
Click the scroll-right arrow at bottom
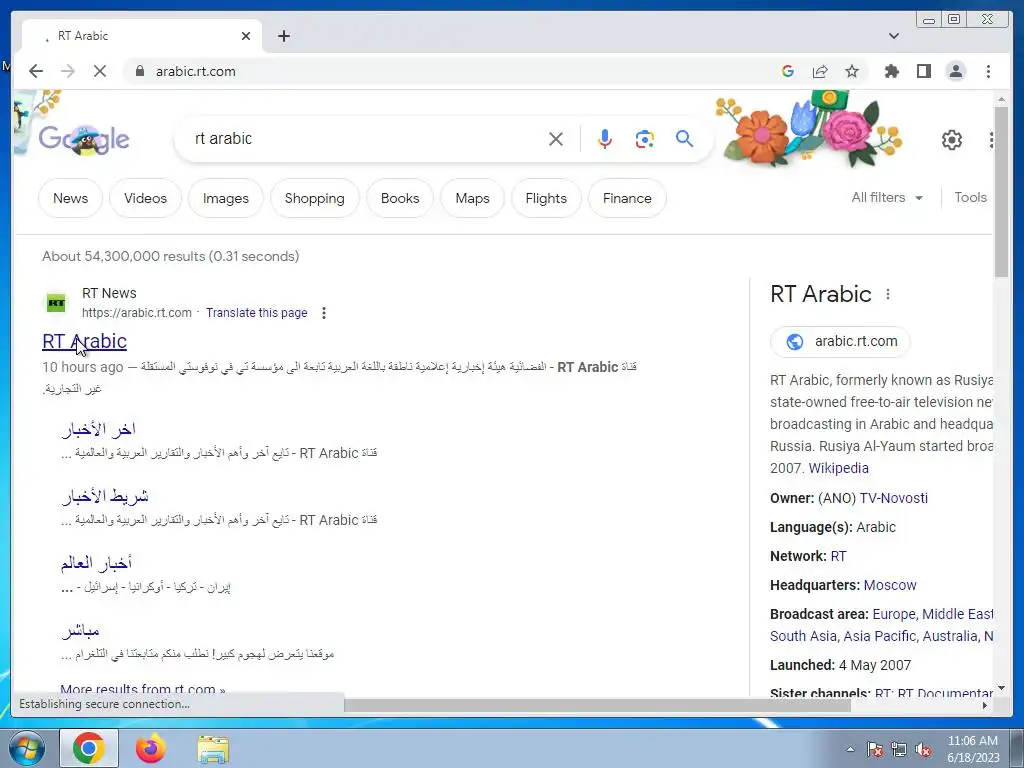(x=985, y=705)
